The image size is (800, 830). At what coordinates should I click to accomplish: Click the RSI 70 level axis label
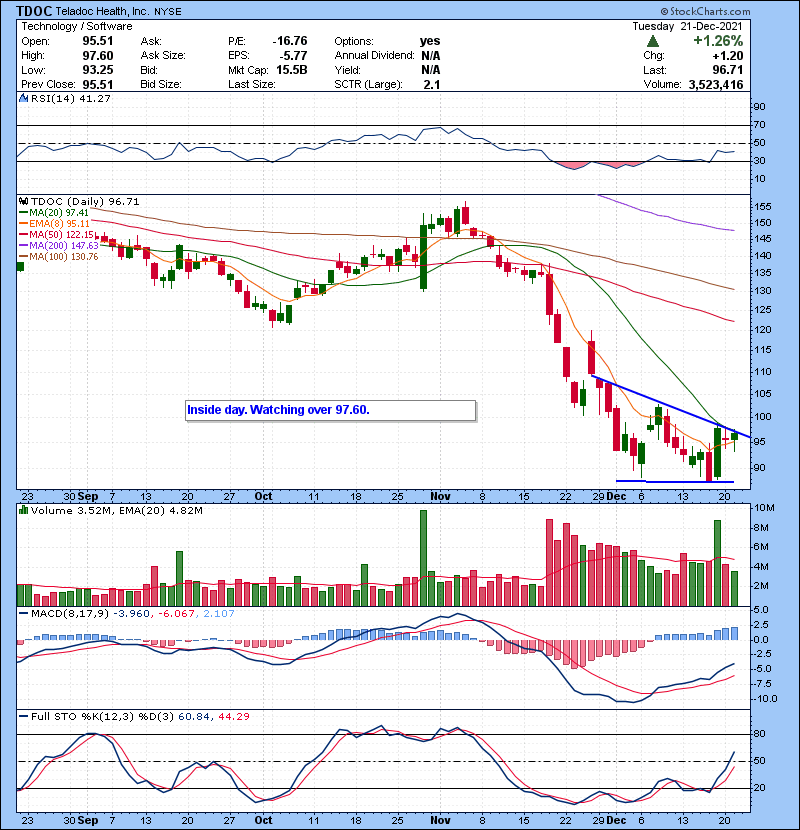(760, 125)
